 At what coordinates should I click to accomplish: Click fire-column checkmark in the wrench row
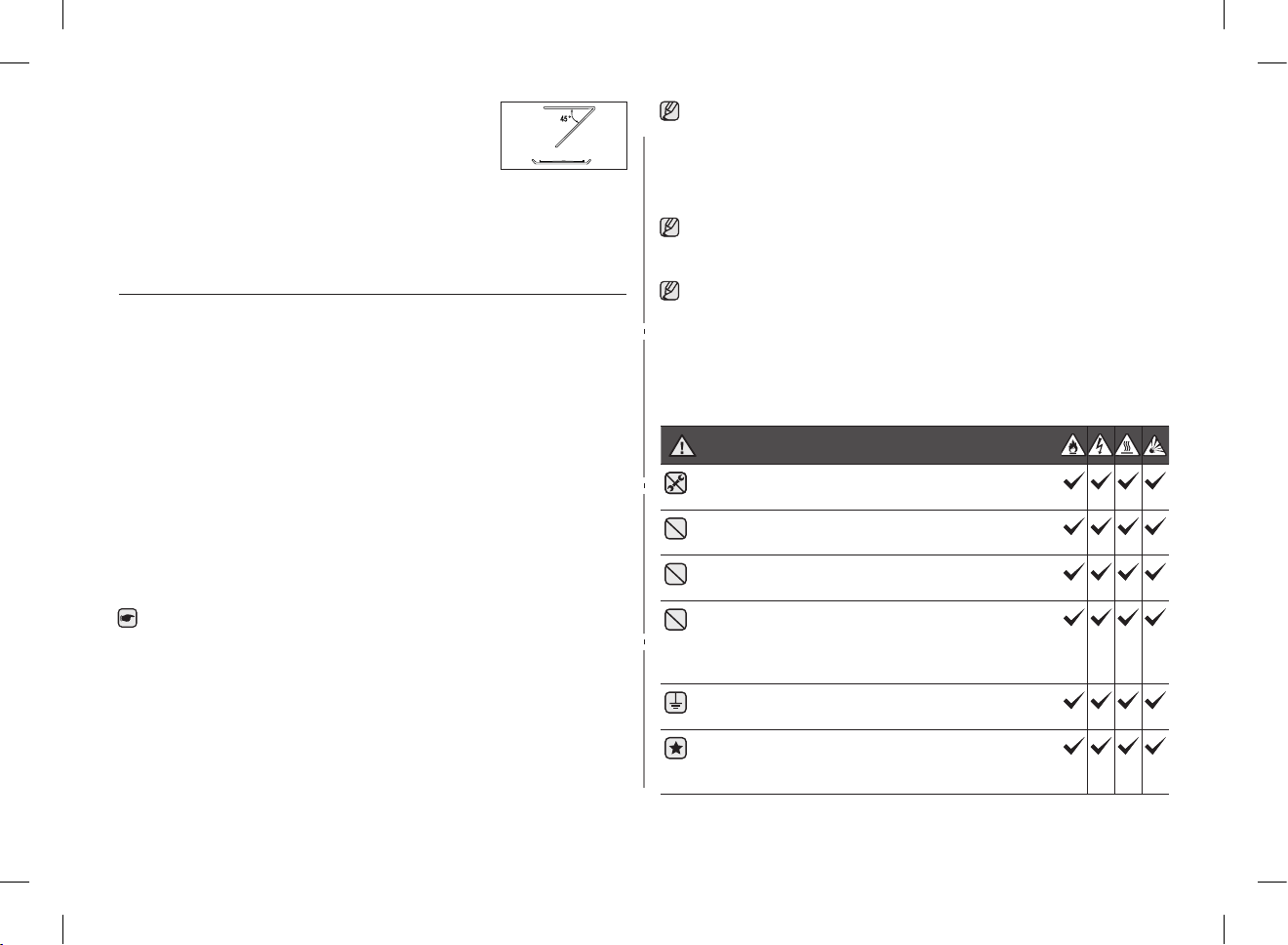tap(1072, 481)
